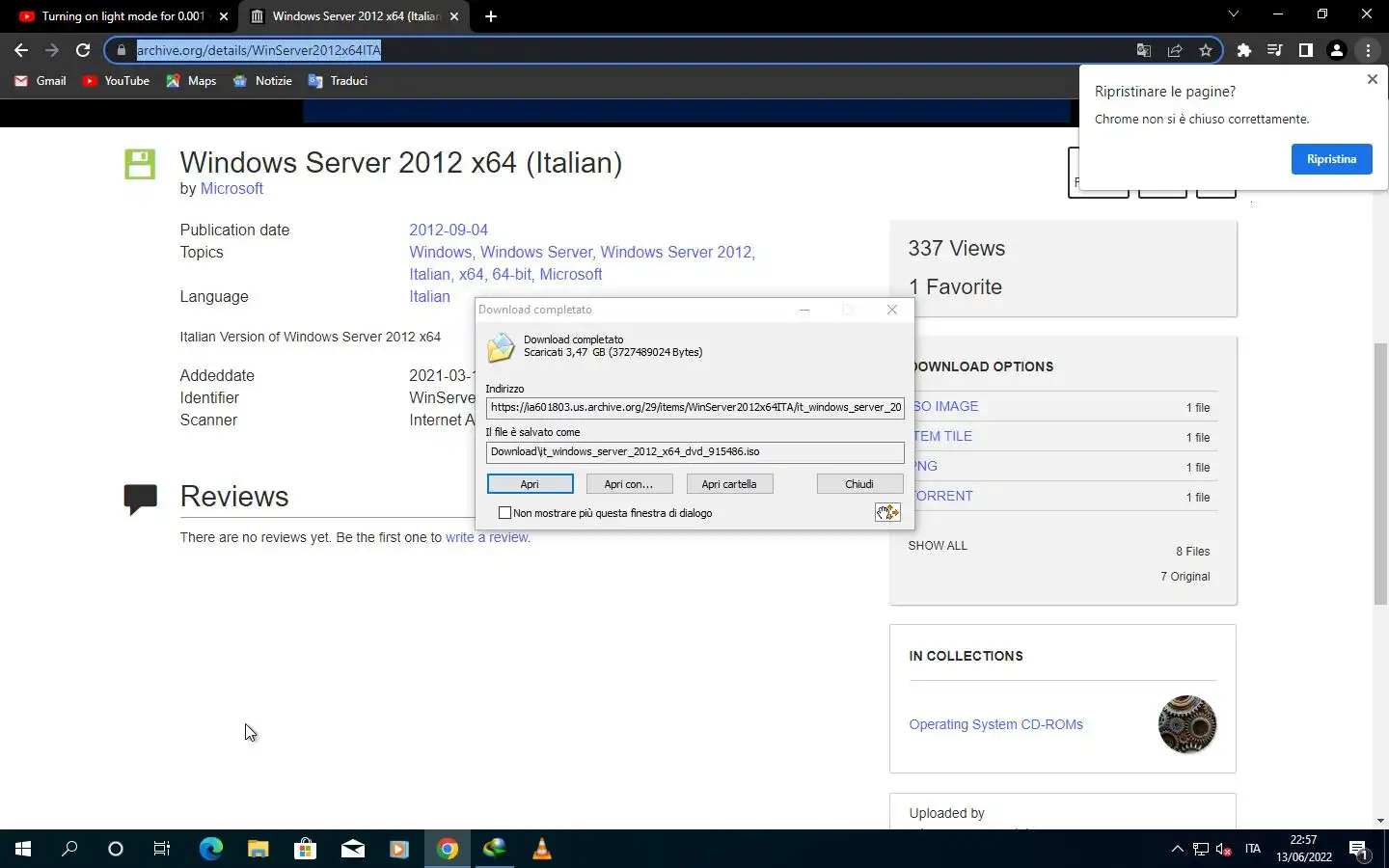
Task: Open the Mail app on the taskbar
Action: pyautogui.click(x=352, y=849)
